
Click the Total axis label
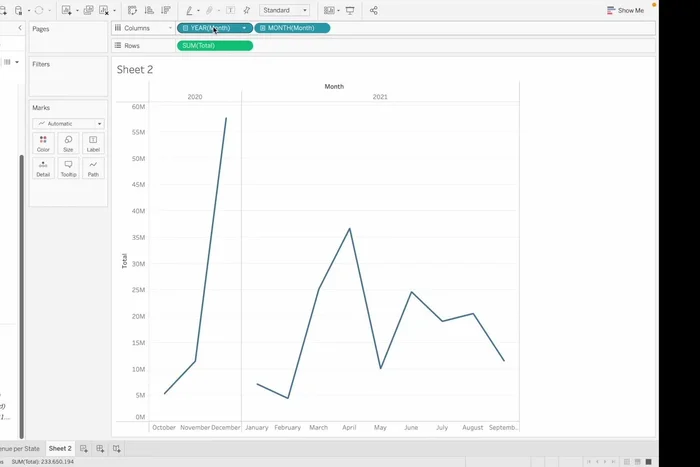pyautogui.click(x=125, y=261)
